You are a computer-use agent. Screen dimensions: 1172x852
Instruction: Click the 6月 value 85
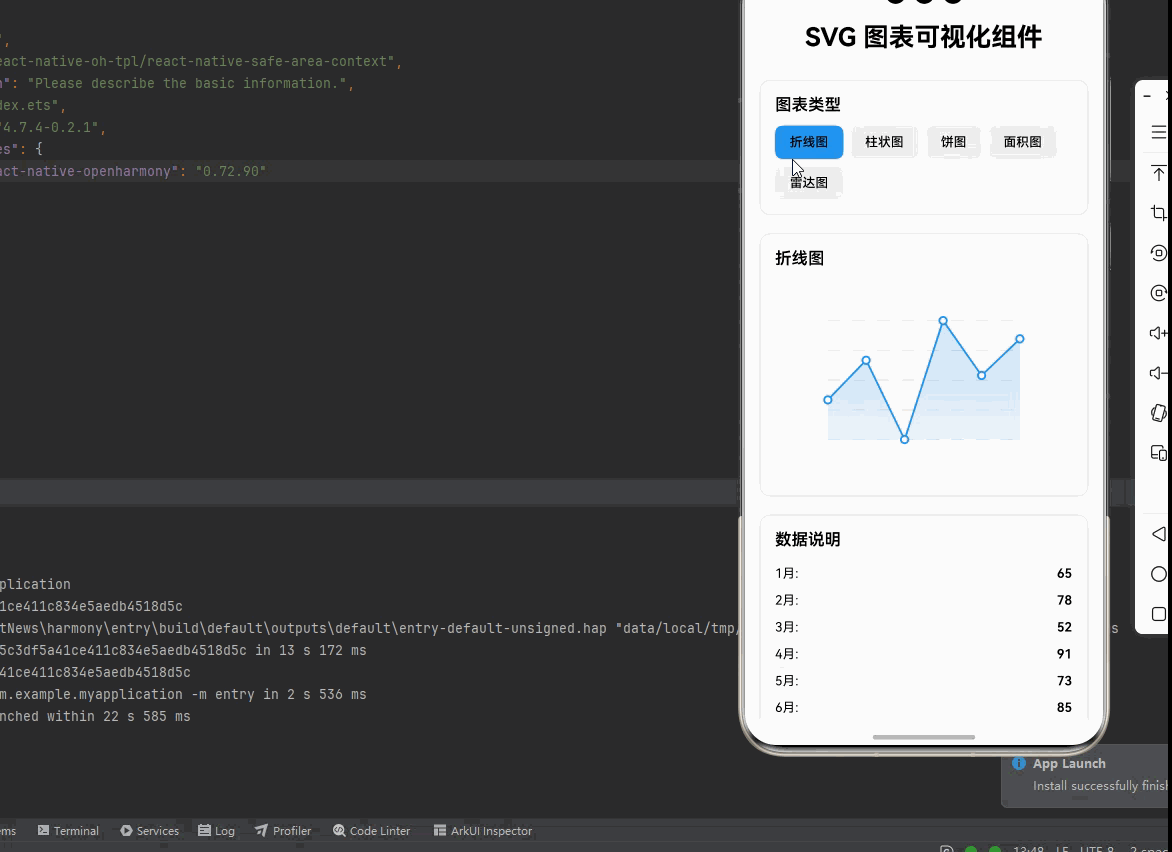click(x=1064, y=707)
